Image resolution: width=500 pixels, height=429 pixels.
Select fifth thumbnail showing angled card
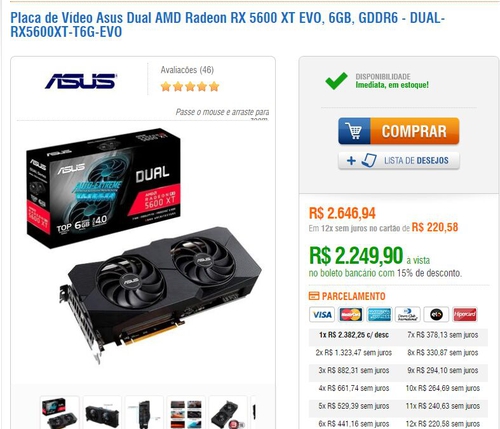(228, 413)
